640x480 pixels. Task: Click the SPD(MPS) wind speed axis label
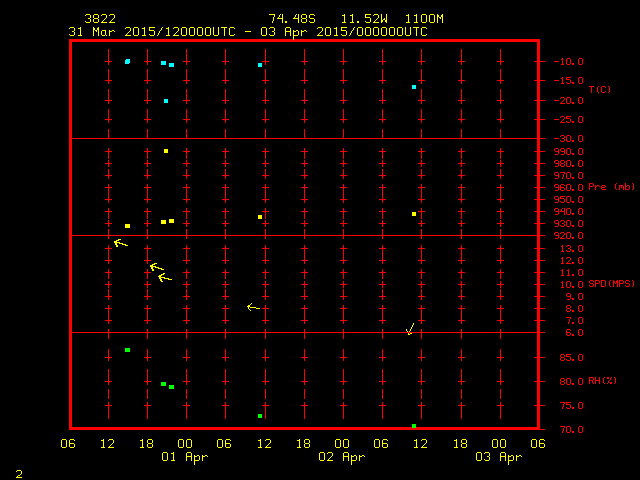pyautogui.click(x=611, y=284)
